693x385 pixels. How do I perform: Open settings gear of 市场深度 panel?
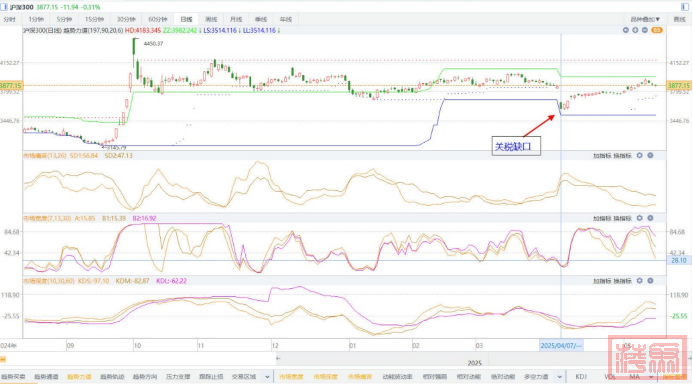(x=640, y=281)
